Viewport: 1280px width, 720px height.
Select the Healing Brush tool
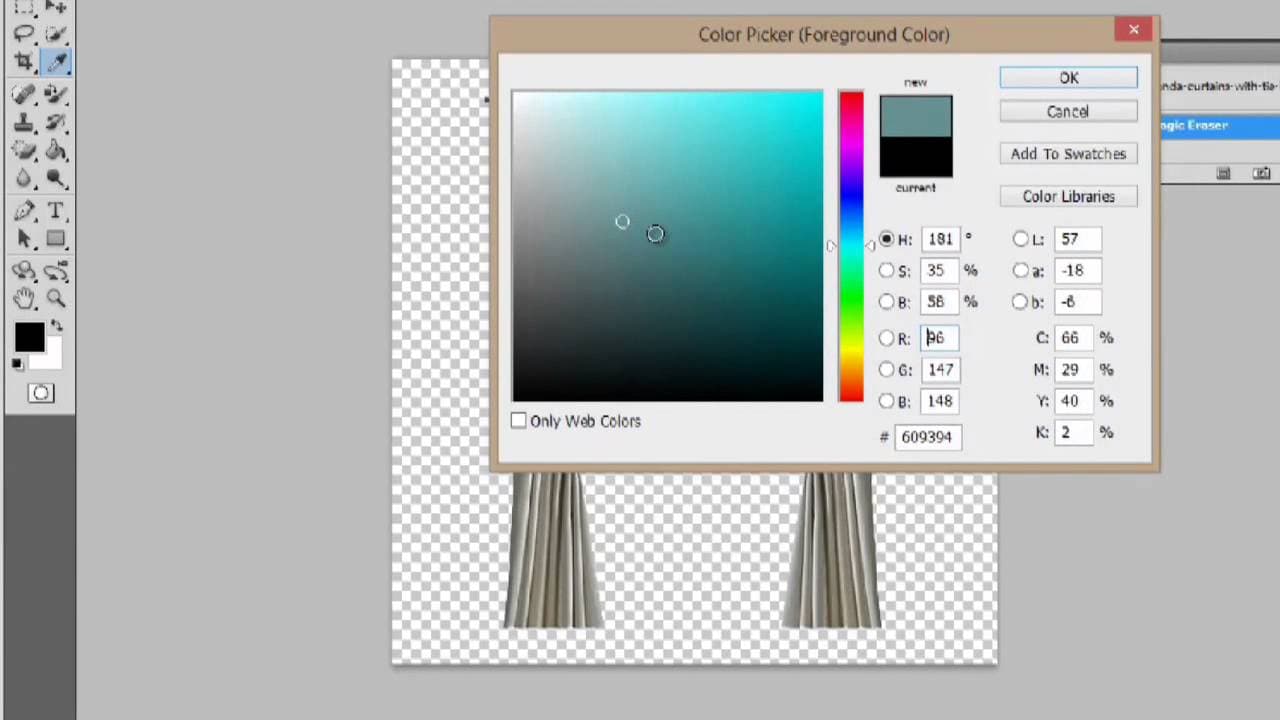tap(24, 95)
